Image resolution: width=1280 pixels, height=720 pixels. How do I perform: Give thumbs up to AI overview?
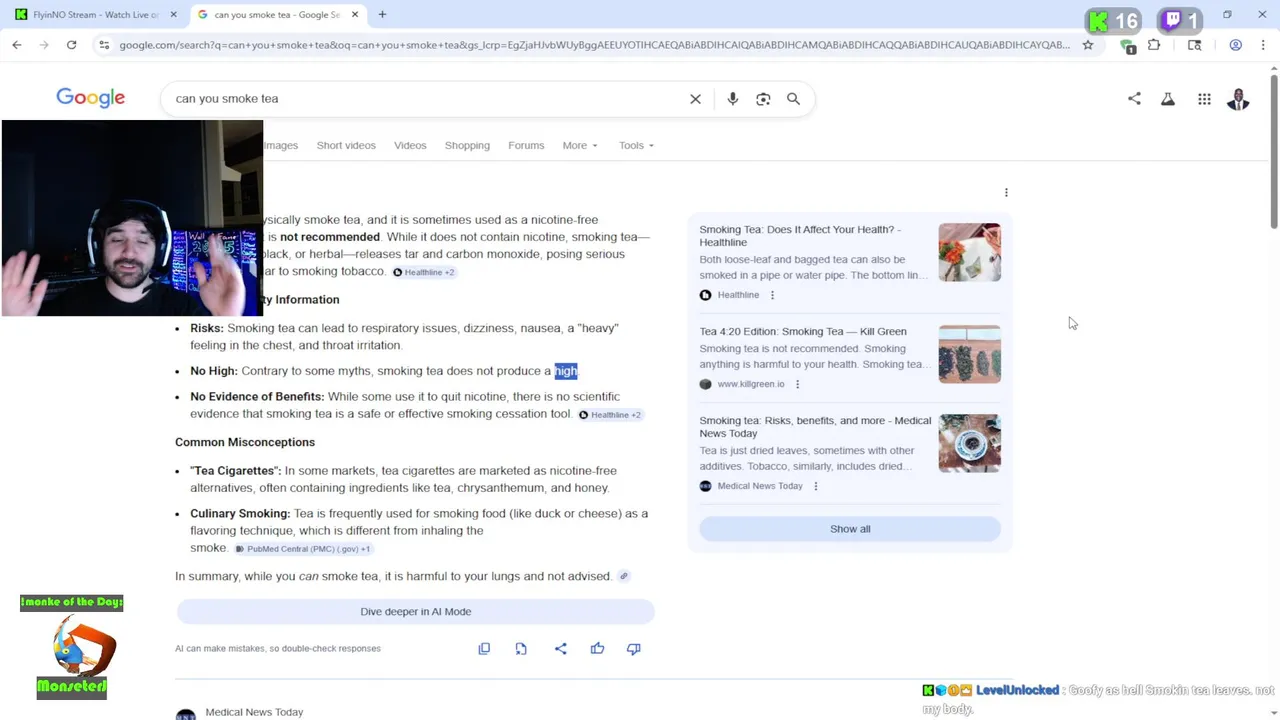(597, 649)
